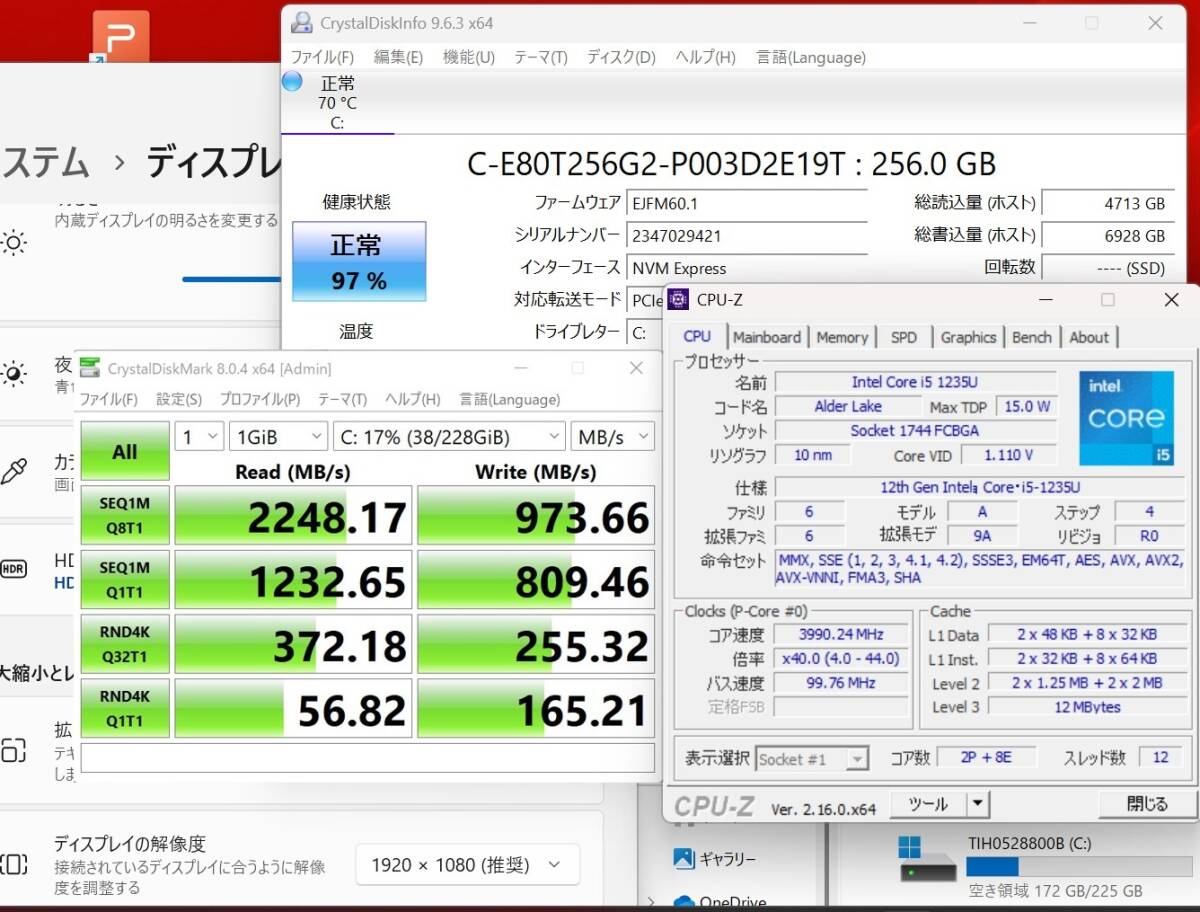The image size is (1200, 912).
Task: Click the WPS Office desktop shortcut icon
Action: point(120,38)
